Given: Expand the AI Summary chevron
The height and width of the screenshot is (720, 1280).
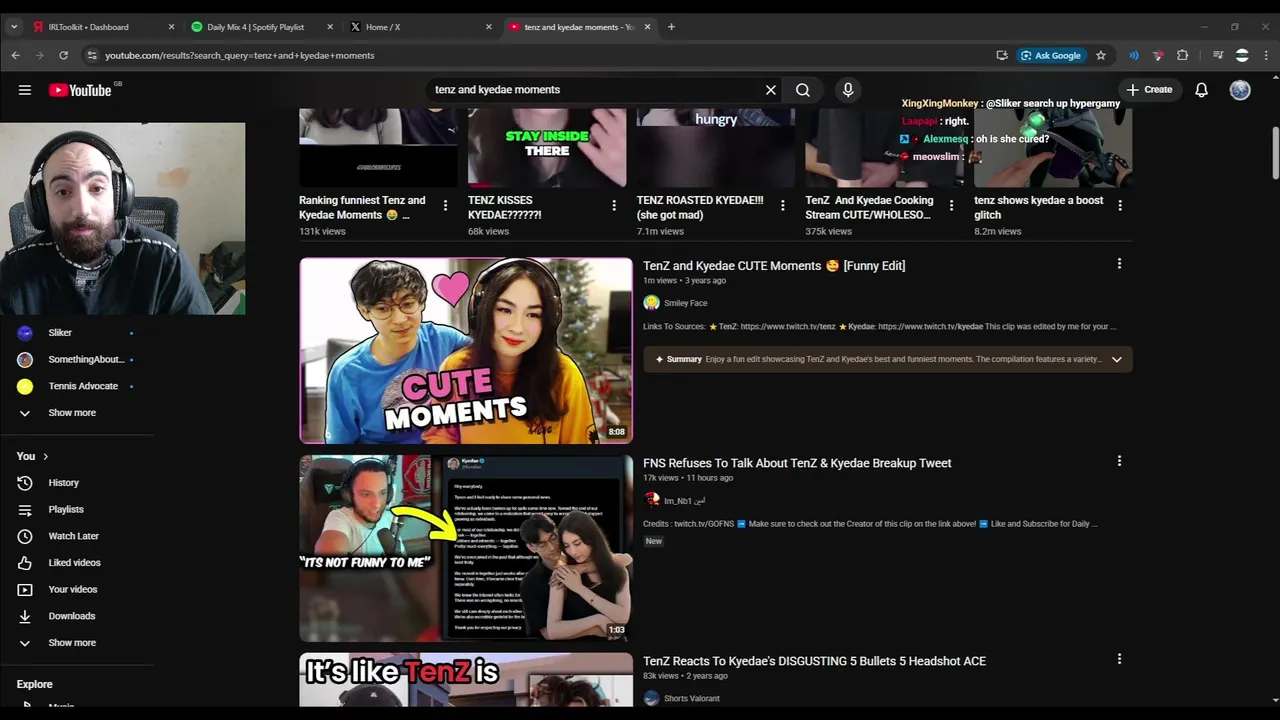Looking at the screenshot, I should pos(1116,360).
